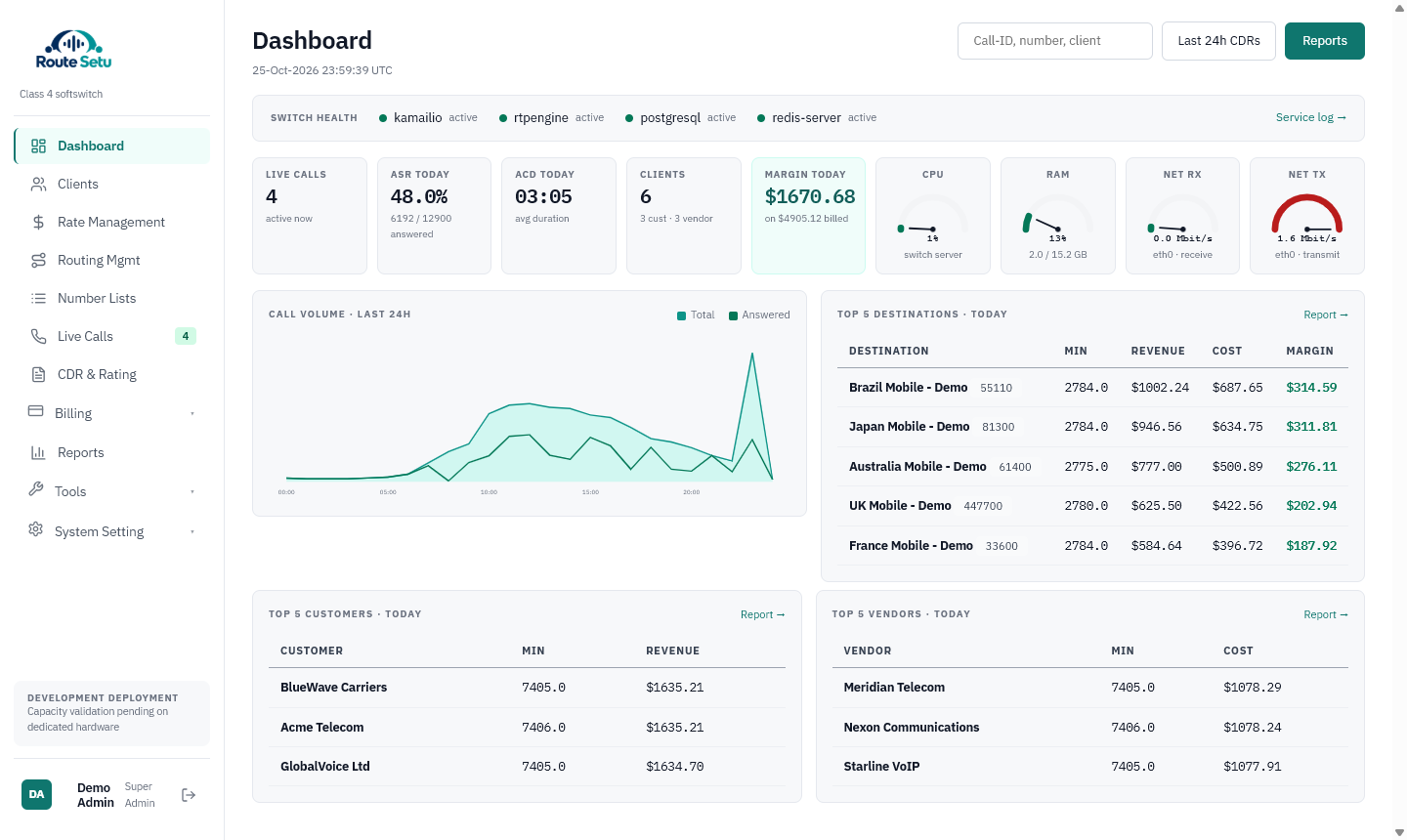The width and height of the screenshot is (1407, 840).
Task: Toggle the Total series in chart legend
Action: (x=696, y=315)
